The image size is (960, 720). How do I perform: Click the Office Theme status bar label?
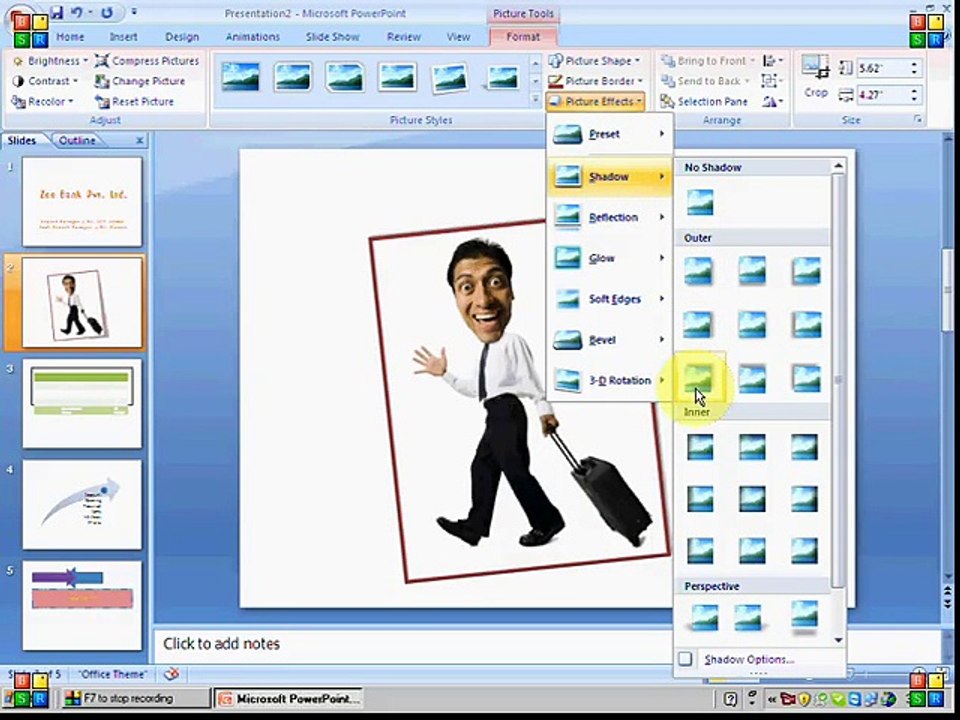(113, 675)
